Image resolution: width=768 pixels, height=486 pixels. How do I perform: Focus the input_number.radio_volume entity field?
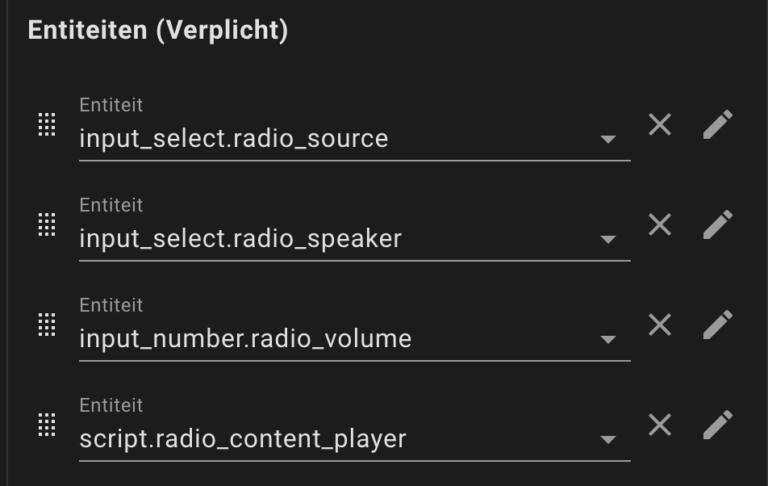(x=355, y=327)
